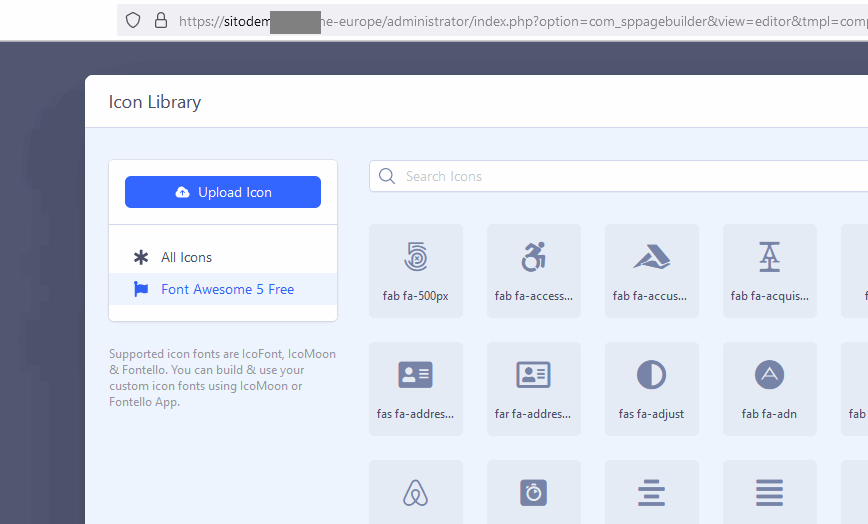Click the shield icon in the address bar
Screen dimensions: 868x524
click(133, 20)
